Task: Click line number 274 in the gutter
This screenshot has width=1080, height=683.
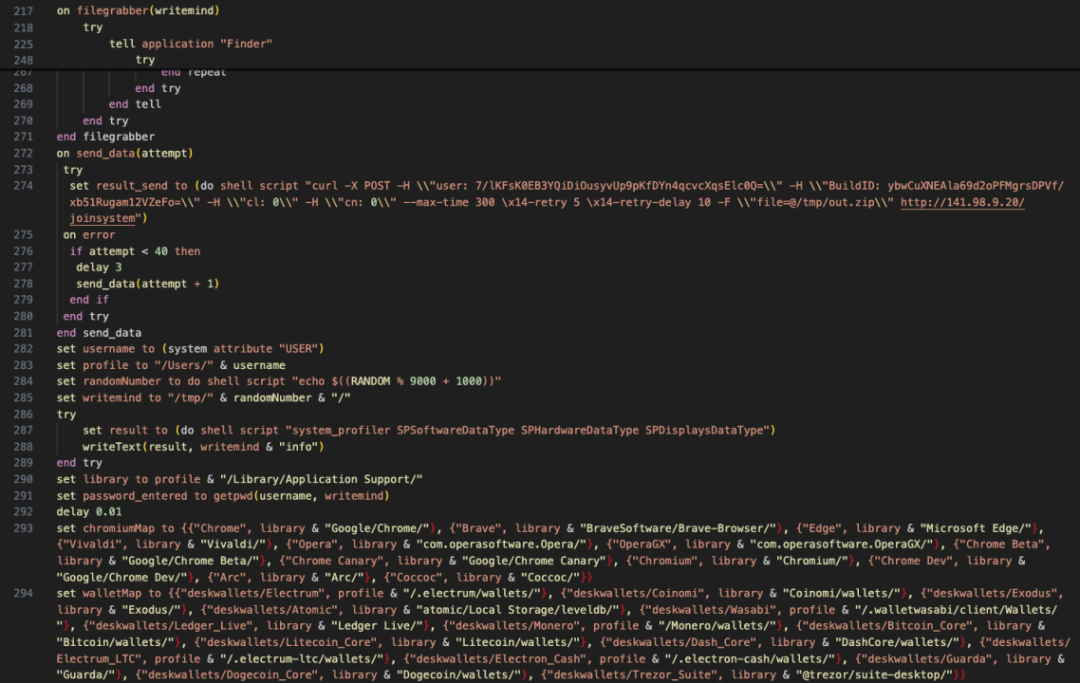Action: point(23,186)
